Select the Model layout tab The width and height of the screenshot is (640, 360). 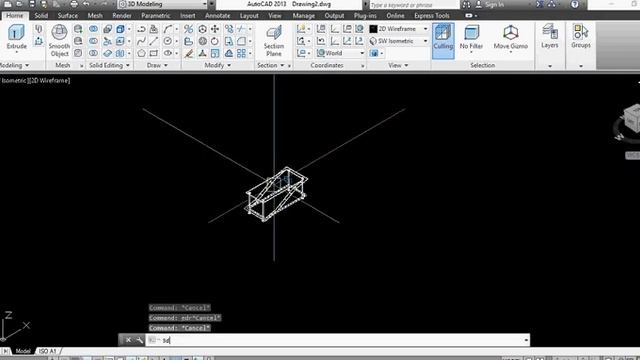tap(23, 351)
